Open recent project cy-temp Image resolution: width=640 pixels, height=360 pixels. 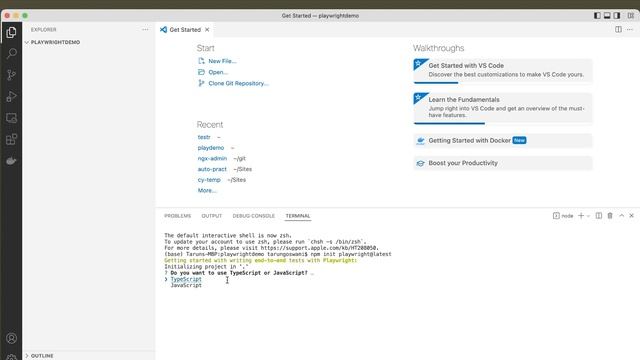(x=209, y=180)
